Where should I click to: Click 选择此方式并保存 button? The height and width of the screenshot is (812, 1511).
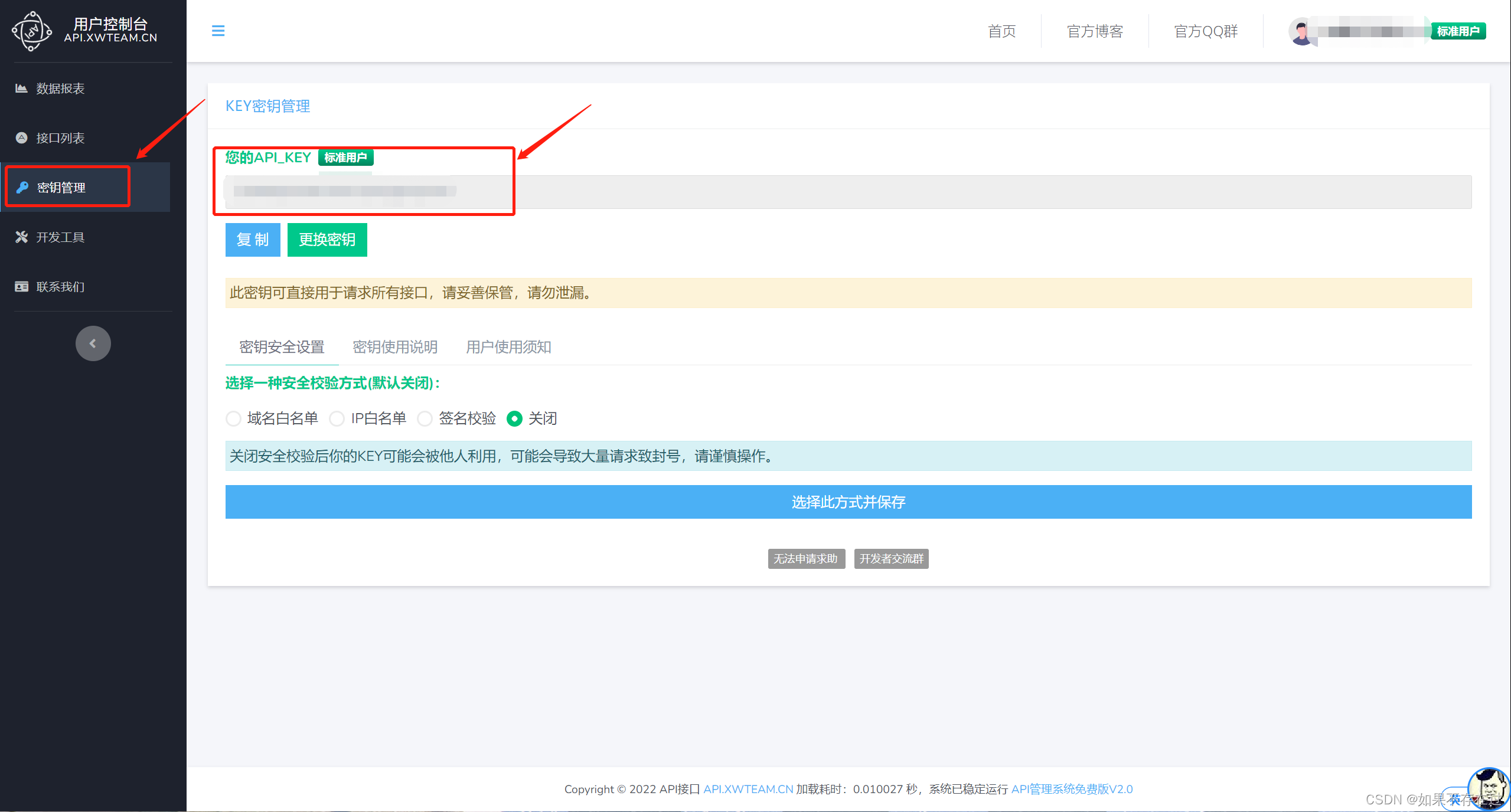tap(848, 502)
